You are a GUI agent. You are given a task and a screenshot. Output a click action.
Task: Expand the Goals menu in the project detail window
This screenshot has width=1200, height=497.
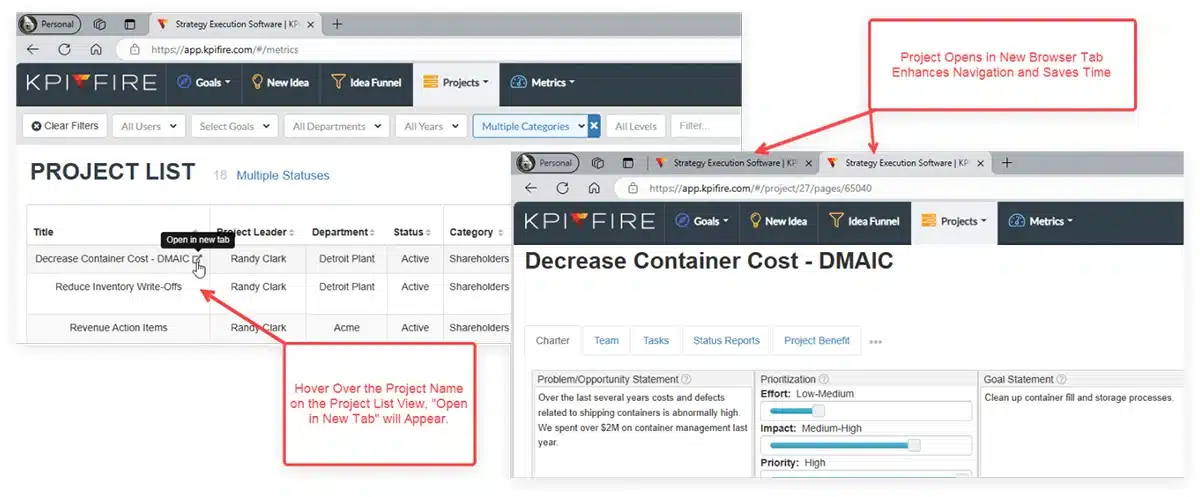701,222
